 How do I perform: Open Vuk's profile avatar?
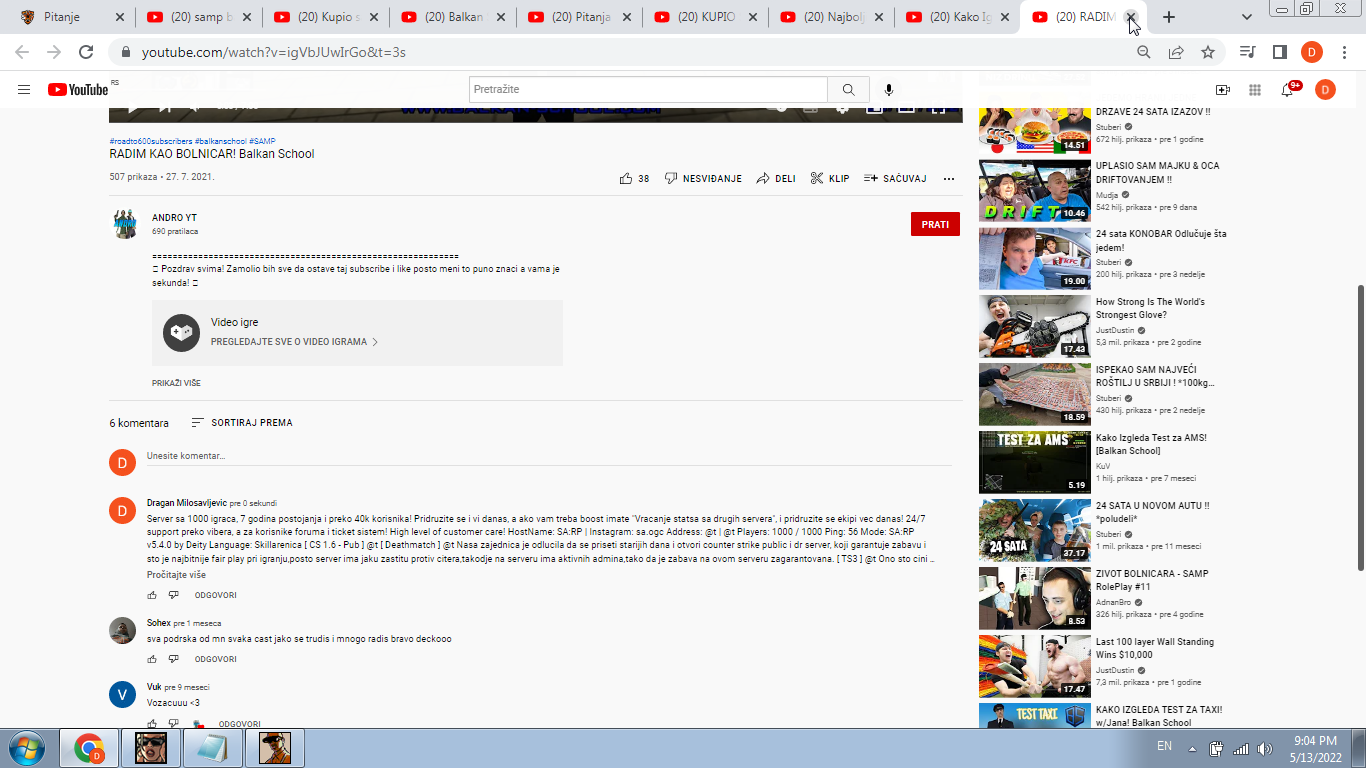(122, 695)
